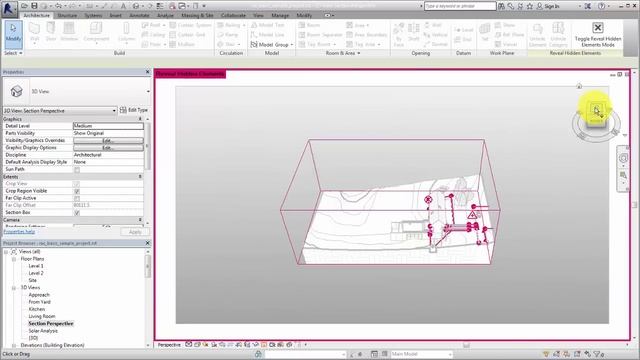Click the Save icon in quick access toolbar
Viewport: 640px width, 360px height.
pos(34,6)
